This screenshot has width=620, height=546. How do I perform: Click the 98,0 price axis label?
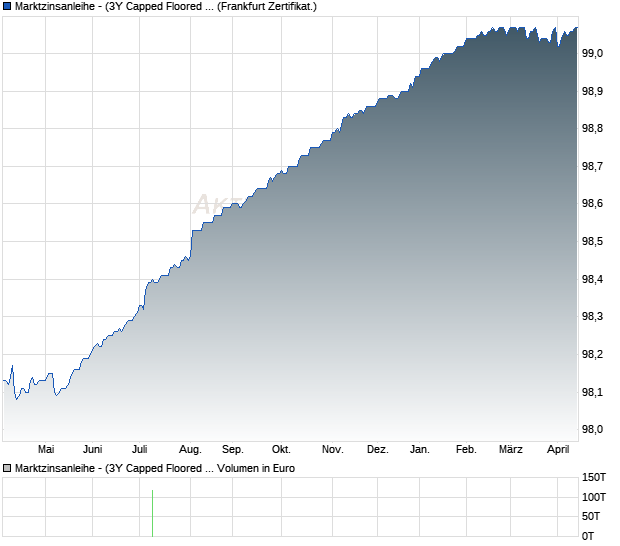[x=593, y=429]
